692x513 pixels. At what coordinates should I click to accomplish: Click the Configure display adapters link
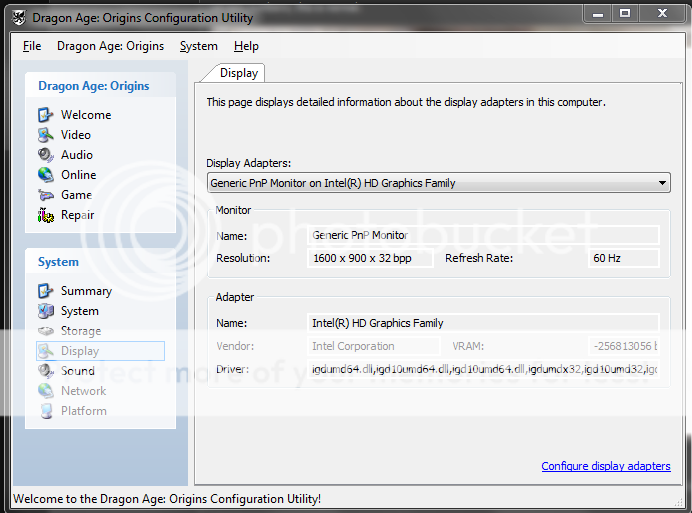click(605, 466)
